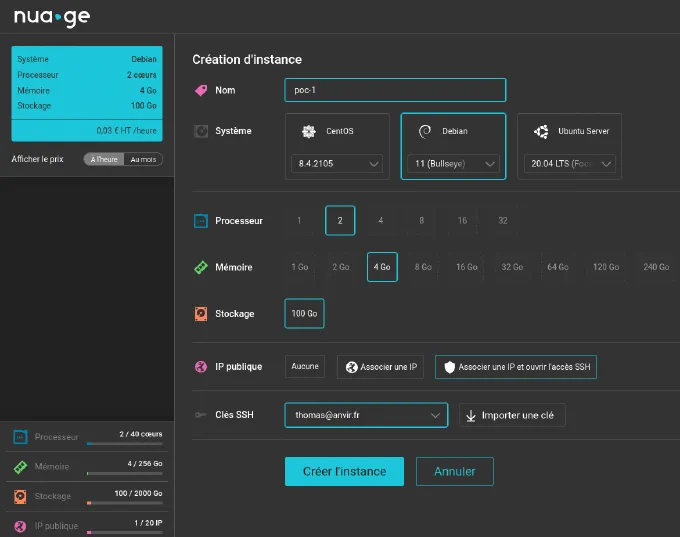Click the Clés SSH key icon
680x537 pixels.
click(201, 415)
